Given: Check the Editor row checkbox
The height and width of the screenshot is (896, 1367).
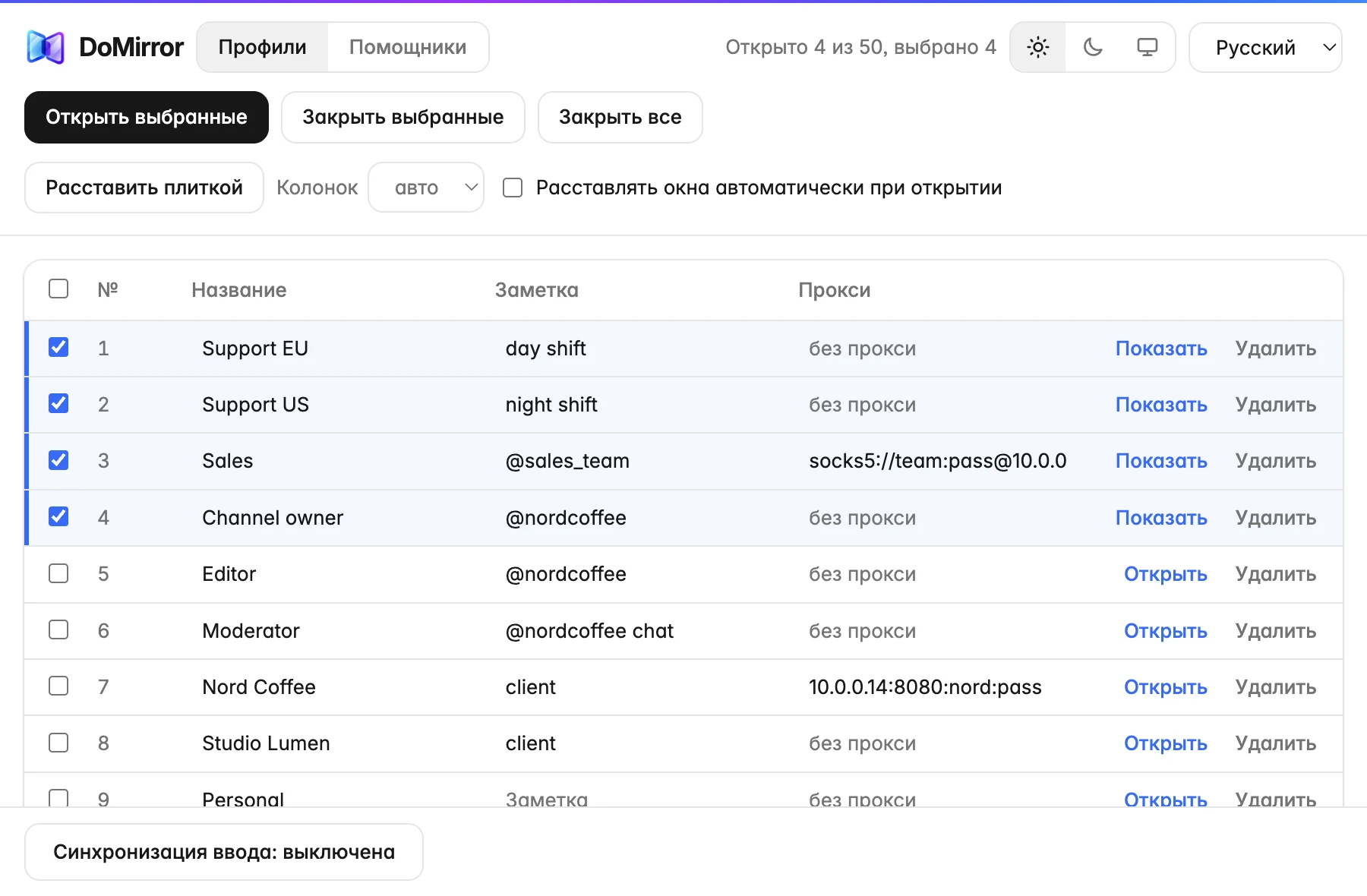Looking at the screenshot, I should coord(58,573).
